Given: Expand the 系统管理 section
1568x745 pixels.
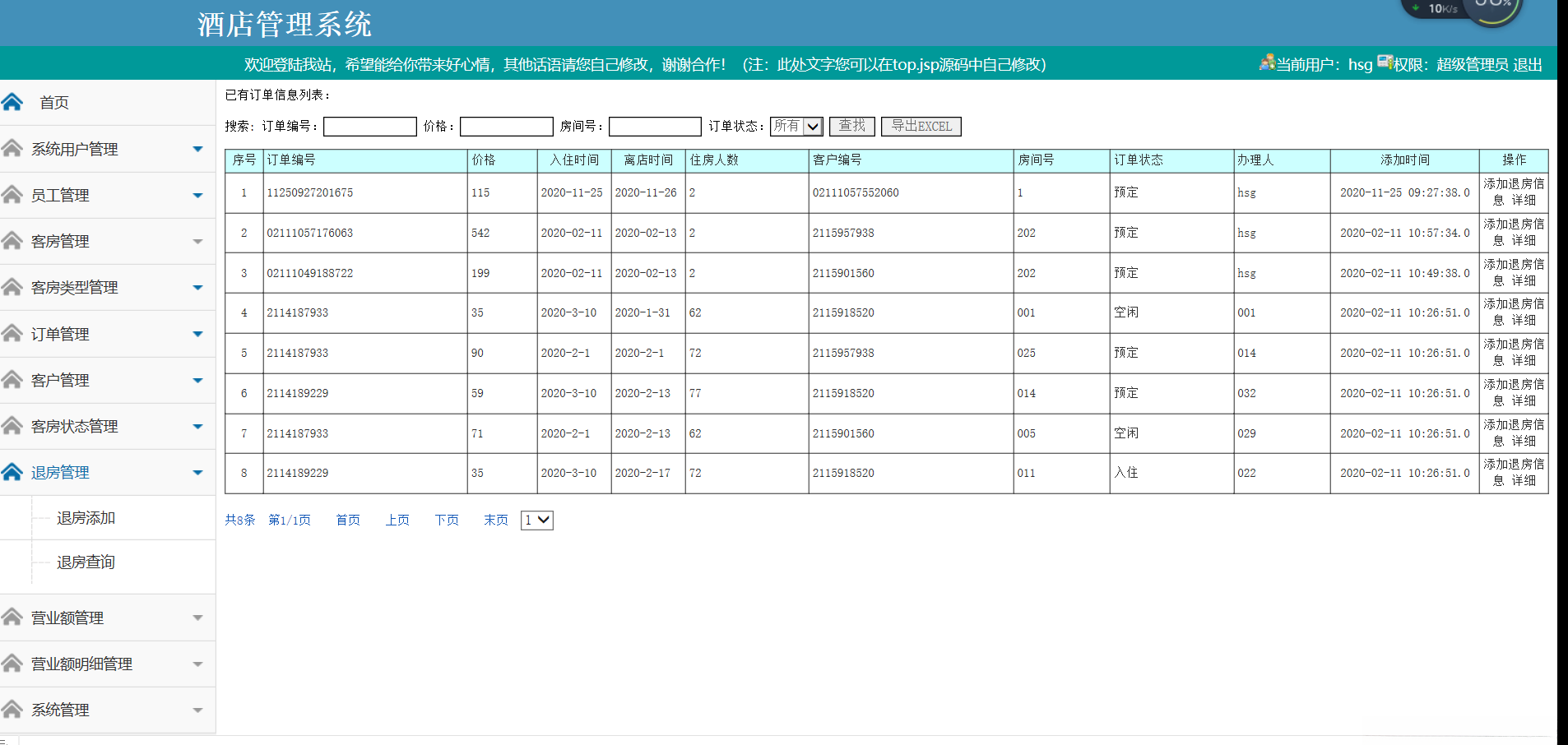Looking at the screenshot, I should point(197,709).
